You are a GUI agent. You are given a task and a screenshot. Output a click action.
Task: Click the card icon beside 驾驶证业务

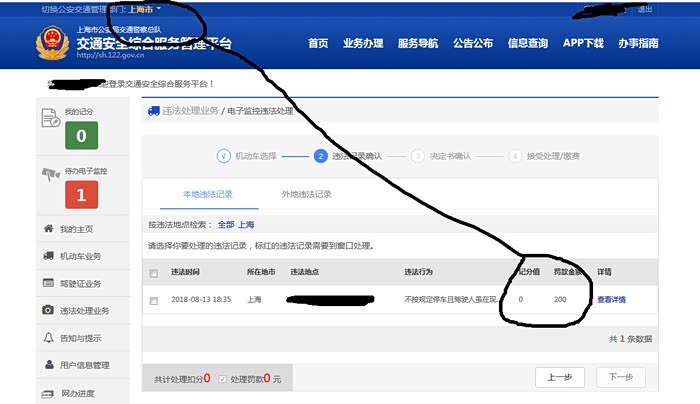(48, 283)
